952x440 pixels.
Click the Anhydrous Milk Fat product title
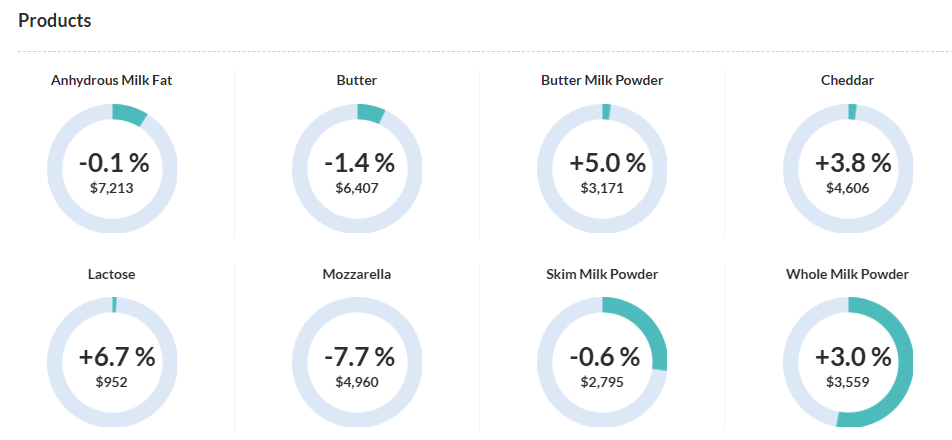(x=112, y=80)
